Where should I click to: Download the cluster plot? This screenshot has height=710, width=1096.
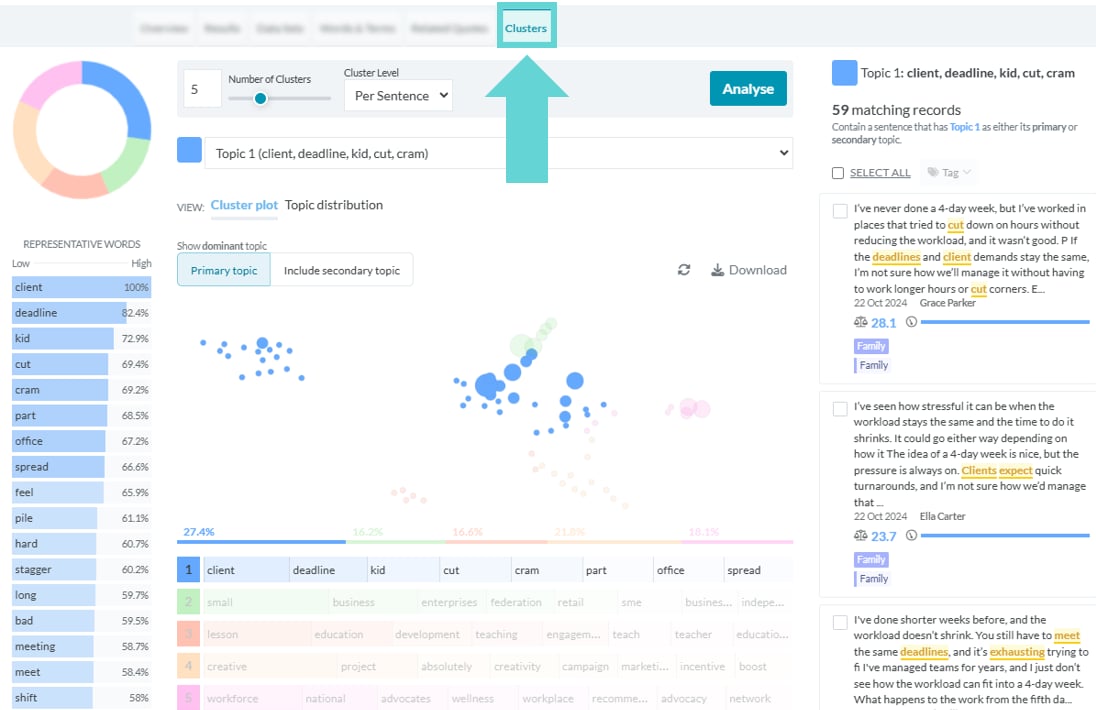(x=749, y=270)
